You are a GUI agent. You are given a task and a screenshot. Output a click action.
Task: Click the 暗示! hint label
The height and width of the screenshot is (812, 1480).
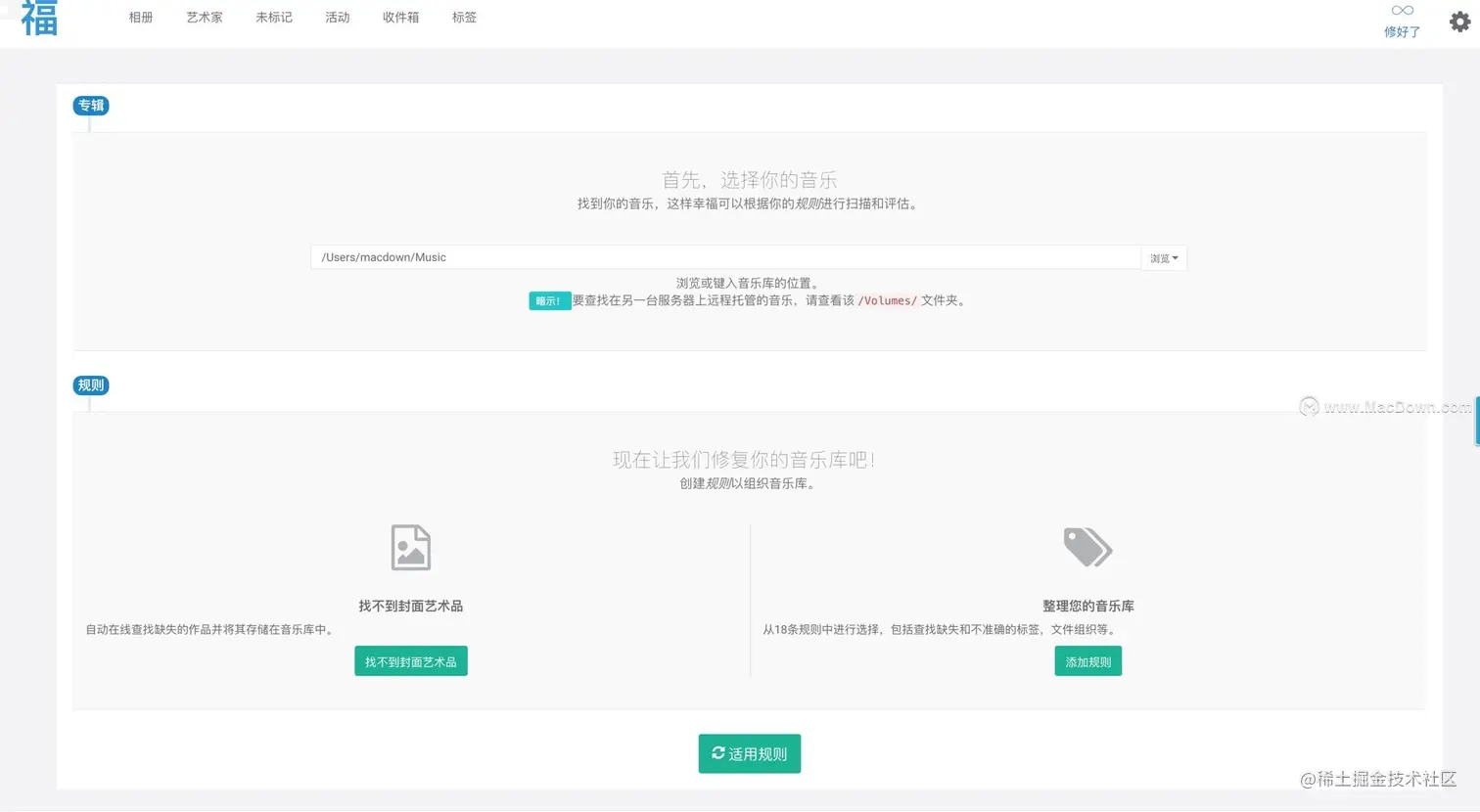pos(549,301)
